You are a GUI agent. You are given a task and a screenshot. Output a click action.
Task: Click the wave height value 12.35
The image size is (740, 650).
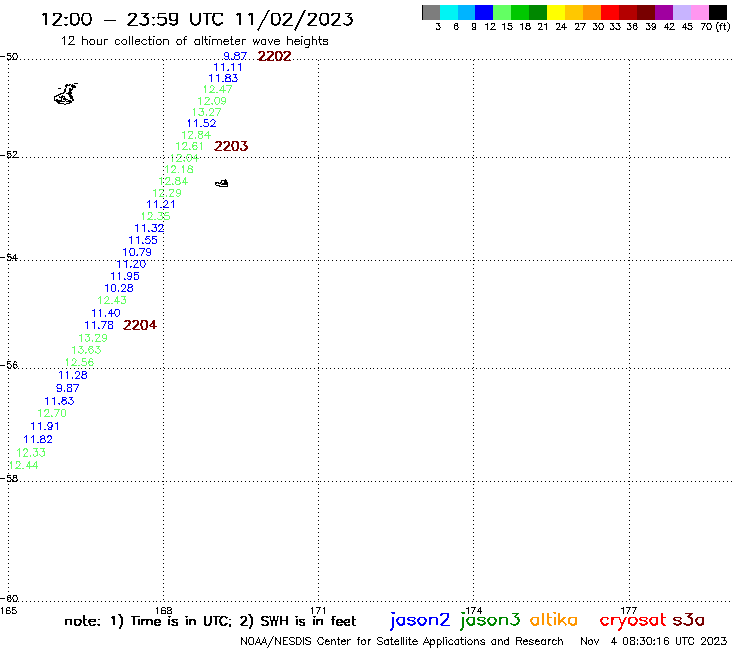point(155,216)
